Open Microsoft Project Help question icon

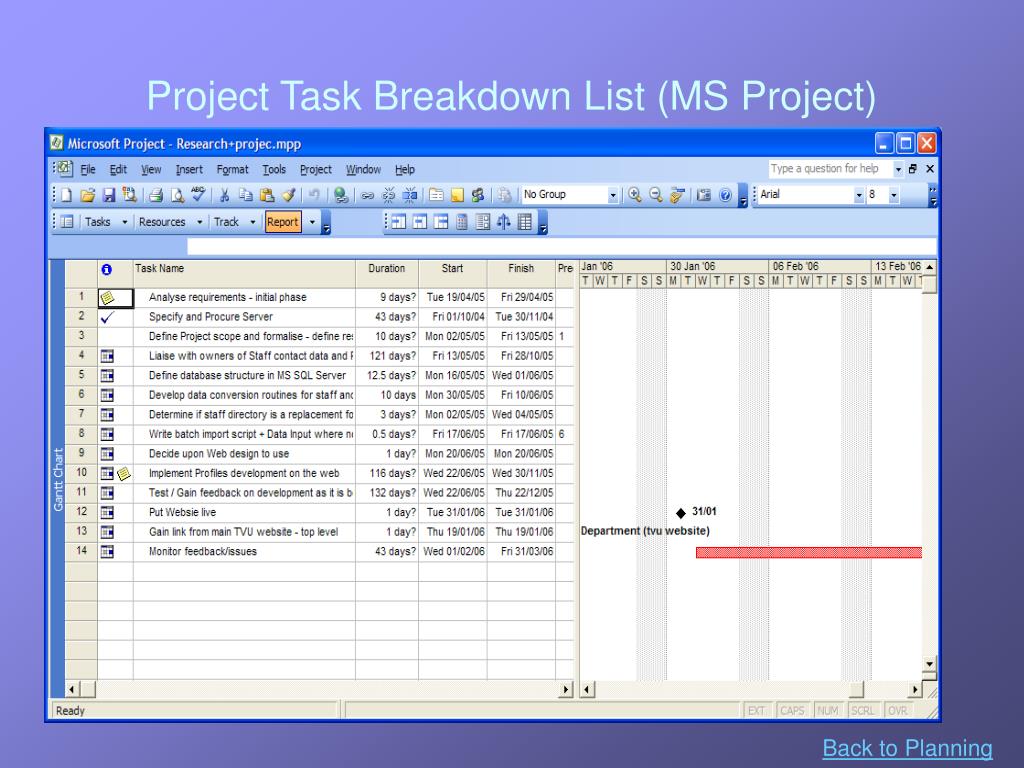click(725, 195)
